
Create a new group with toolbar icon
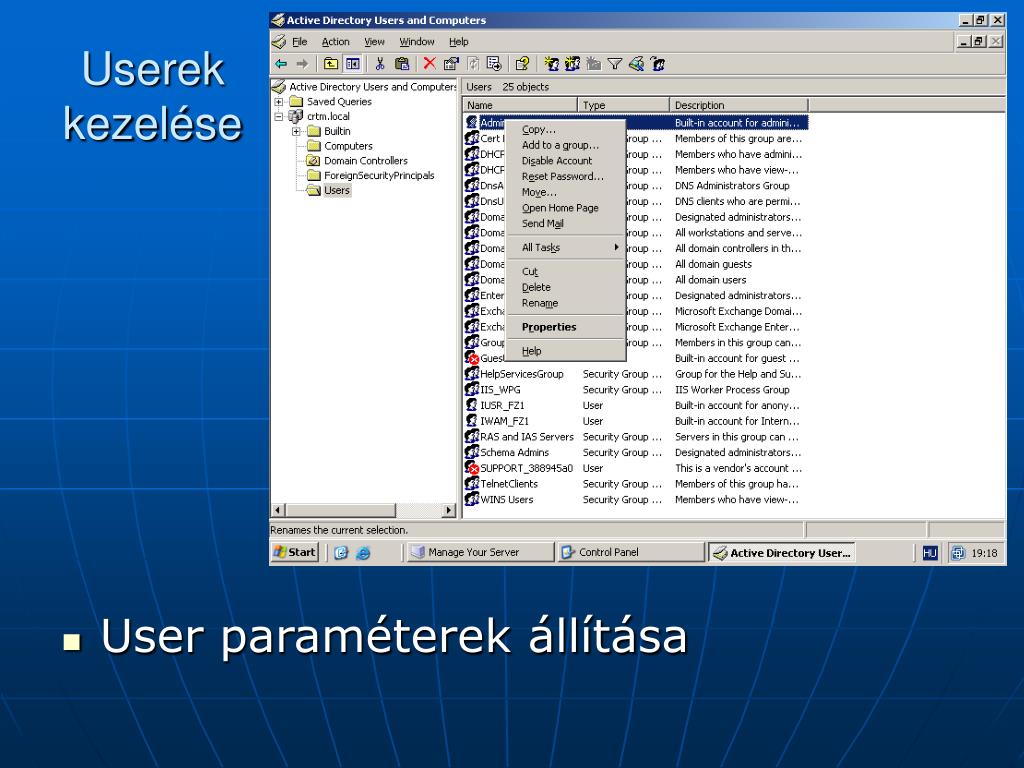click(x=573, y=64)
